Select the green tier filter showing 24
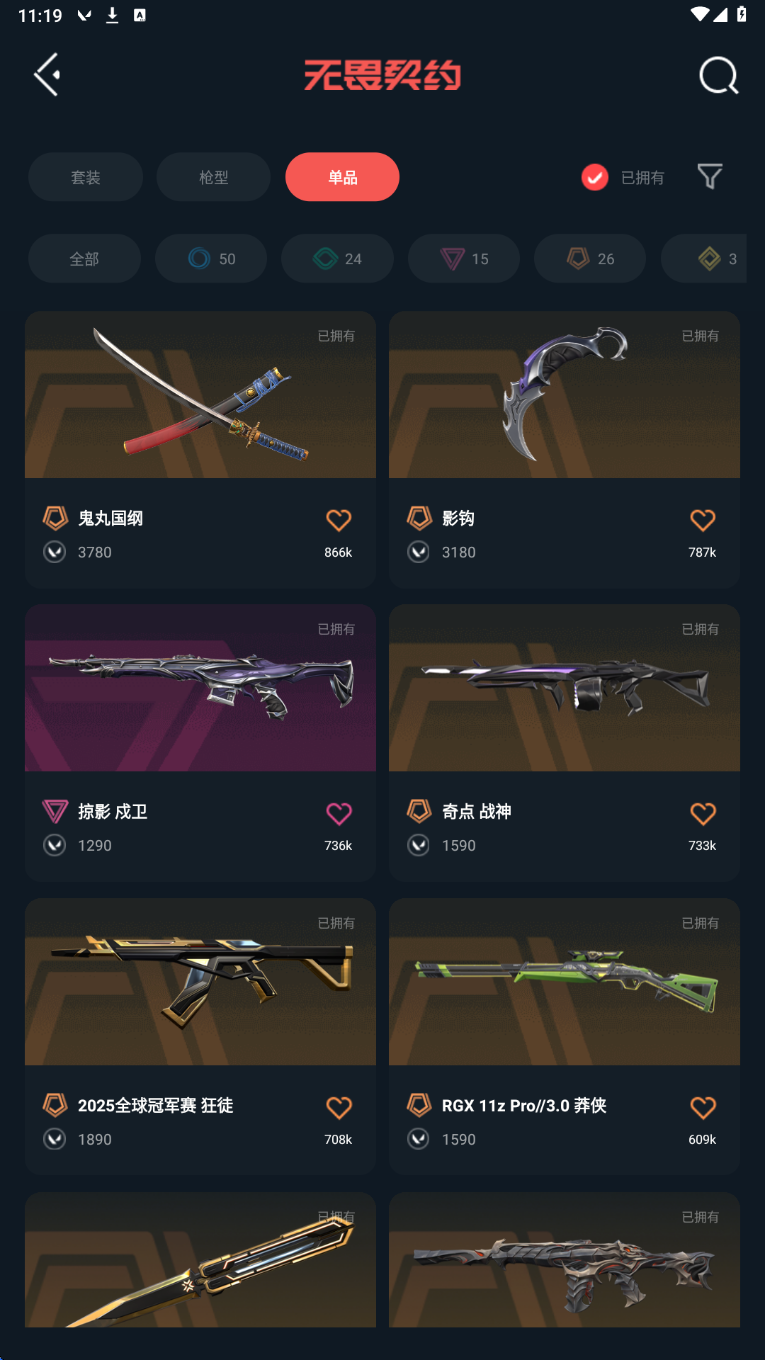 [x=337, y=259]
